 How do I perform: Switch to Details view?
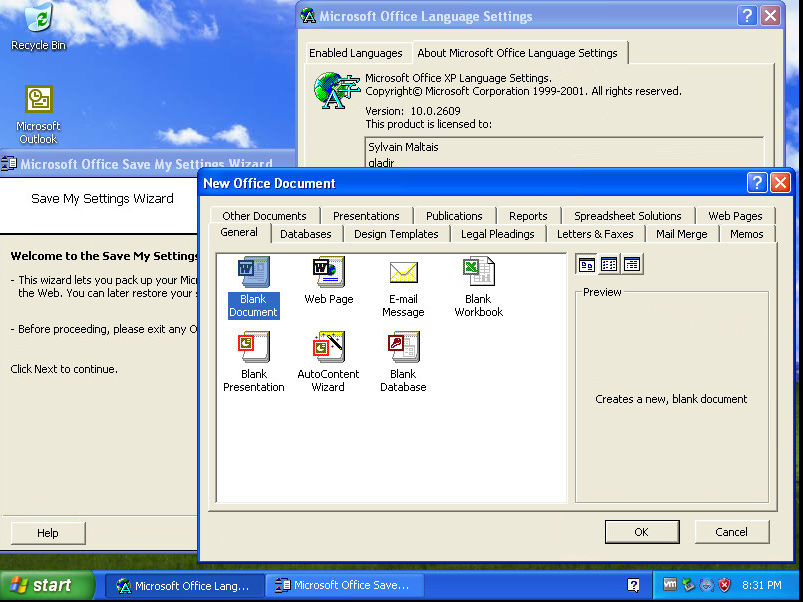click(632, 265)
